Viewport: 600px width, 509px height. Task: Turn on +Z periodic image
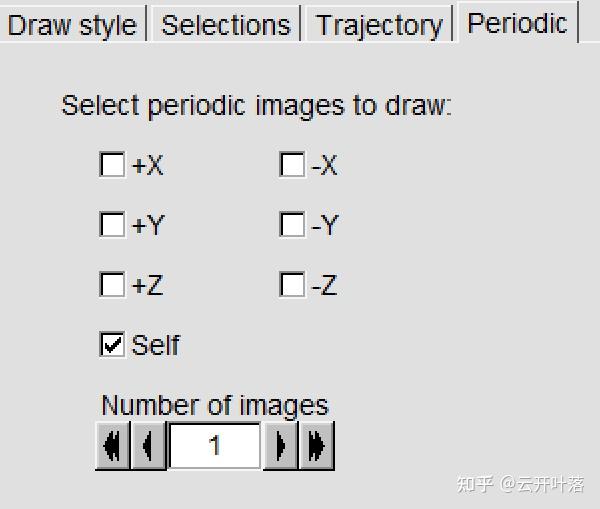(x=112, y=285)
